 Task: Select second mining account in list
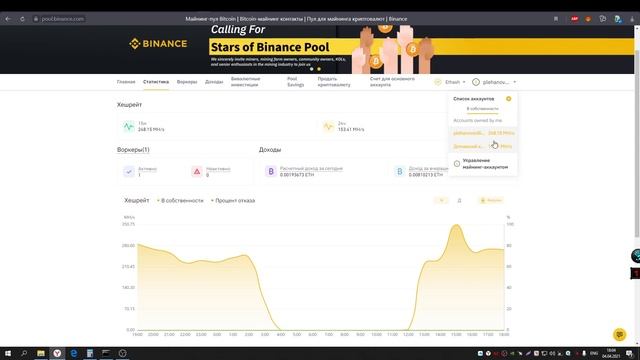(483, 146)
